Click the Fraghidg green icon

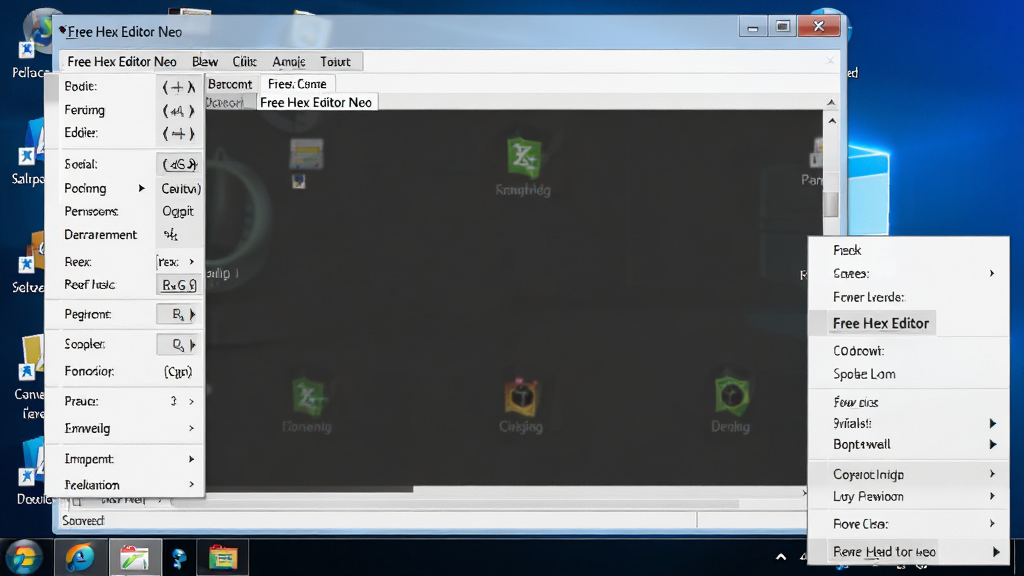tap(524, 157)
